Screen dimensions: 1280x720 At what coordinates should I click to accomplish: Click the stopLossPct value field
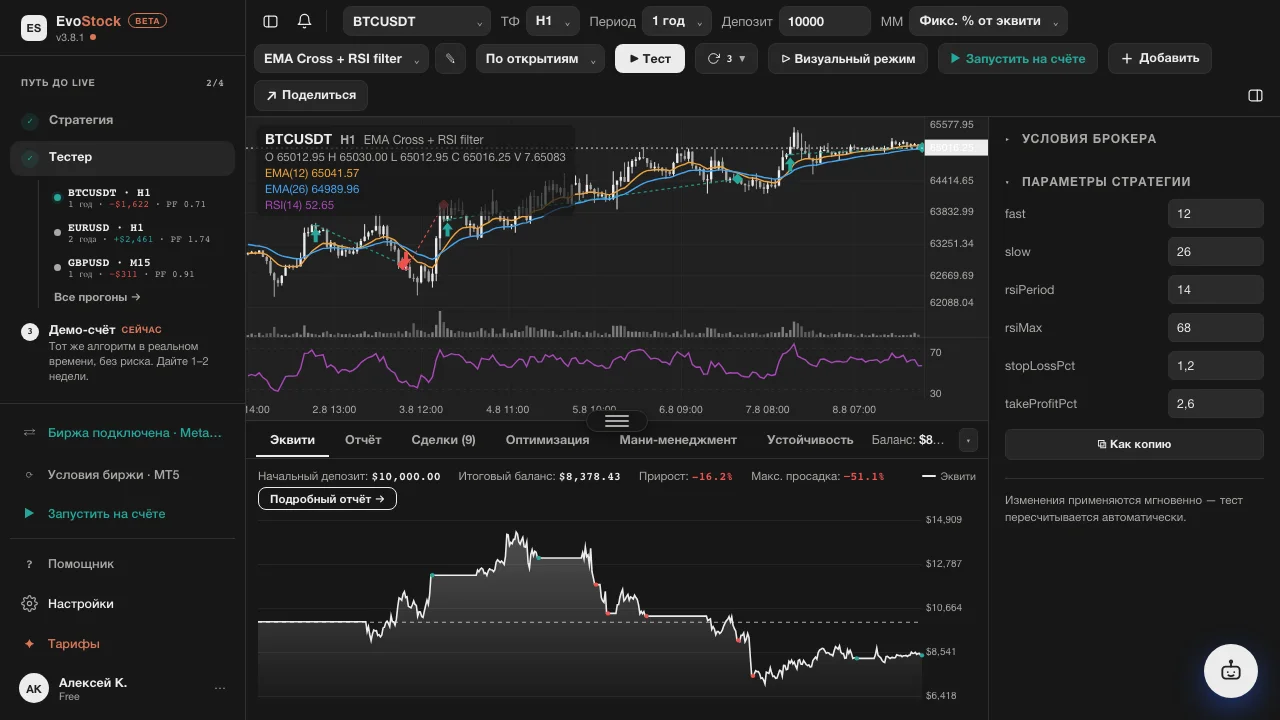pyautogui.click(x=1216, y=366)
